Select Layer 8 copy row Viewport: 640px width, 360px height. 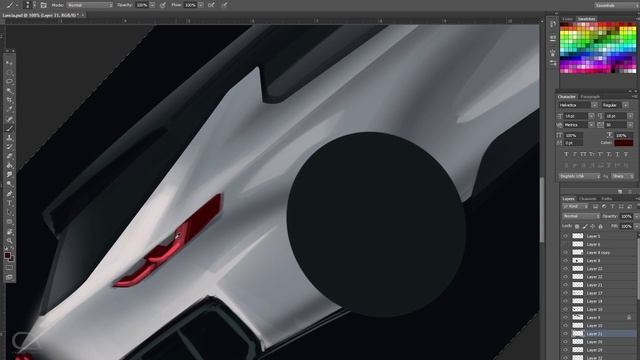click(599, 253)
